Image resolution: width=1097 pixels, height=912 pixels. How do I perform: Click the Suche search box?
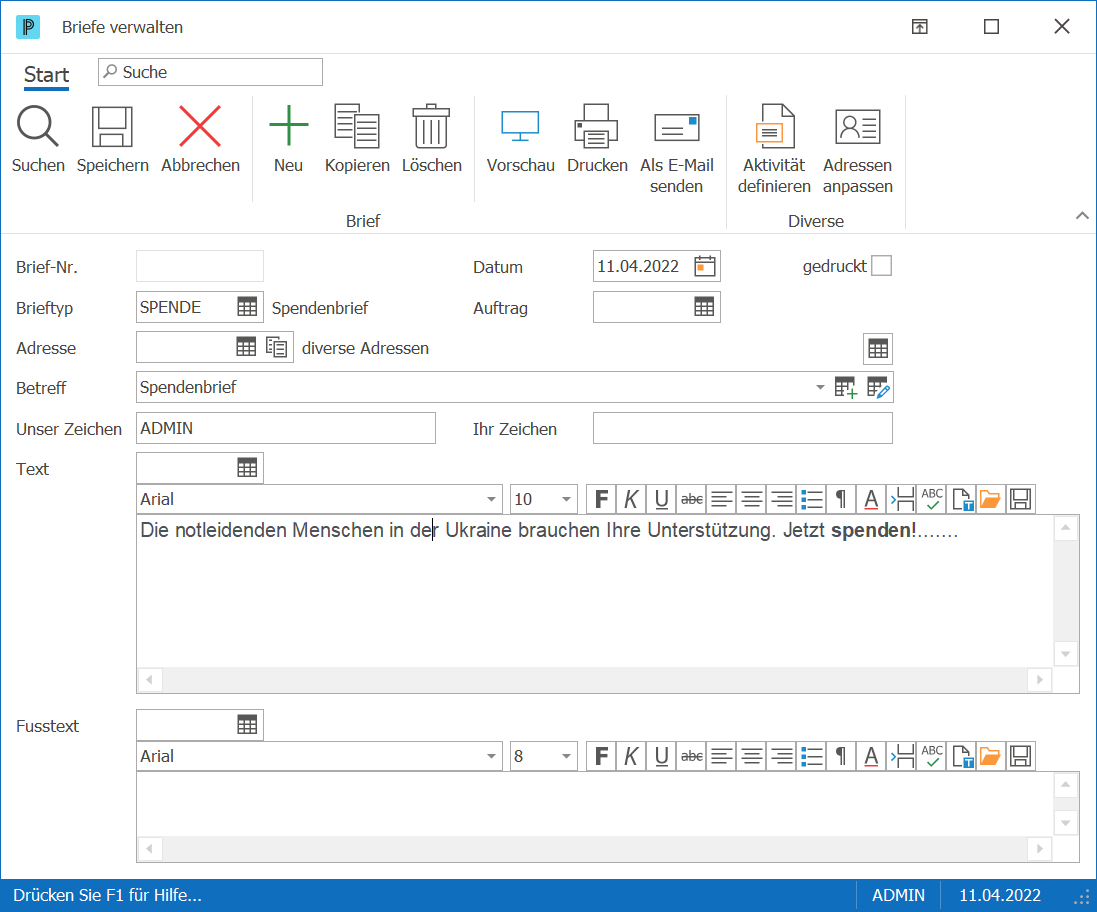(211, 72)
